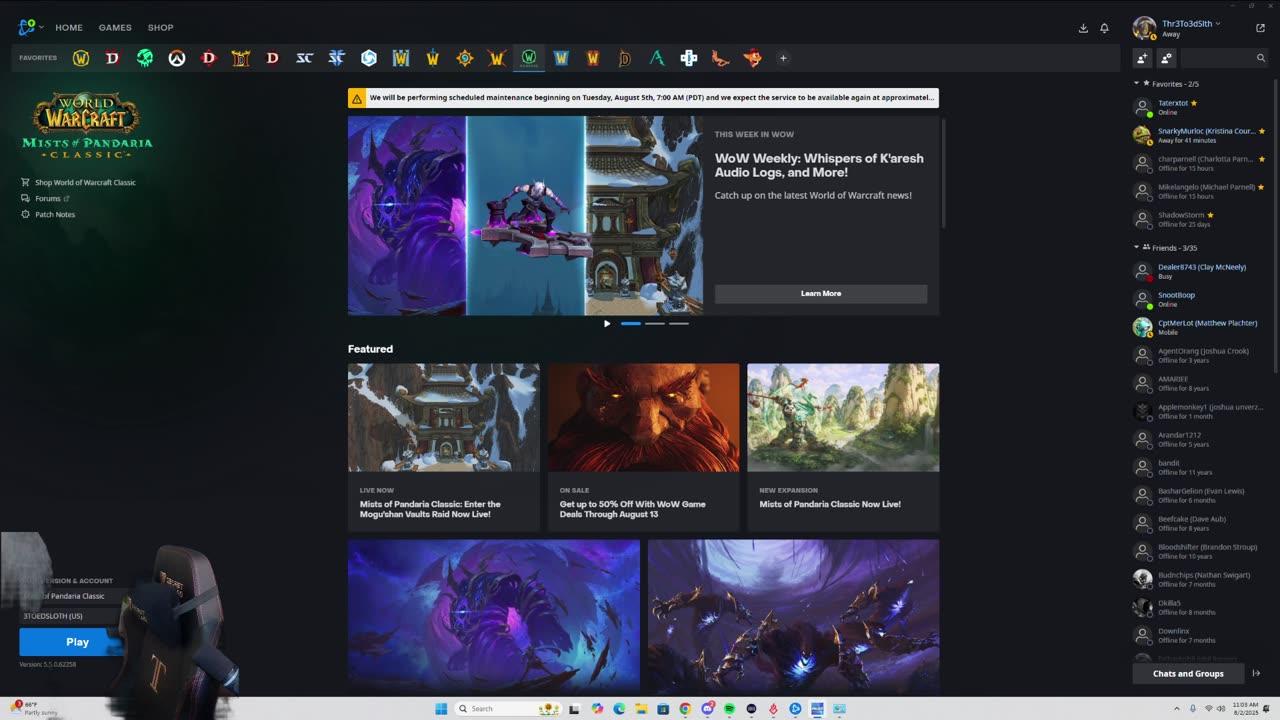Show hidden system tray icons
This screenshot has width=1280, height=720.
click(x=1178, y=709)
